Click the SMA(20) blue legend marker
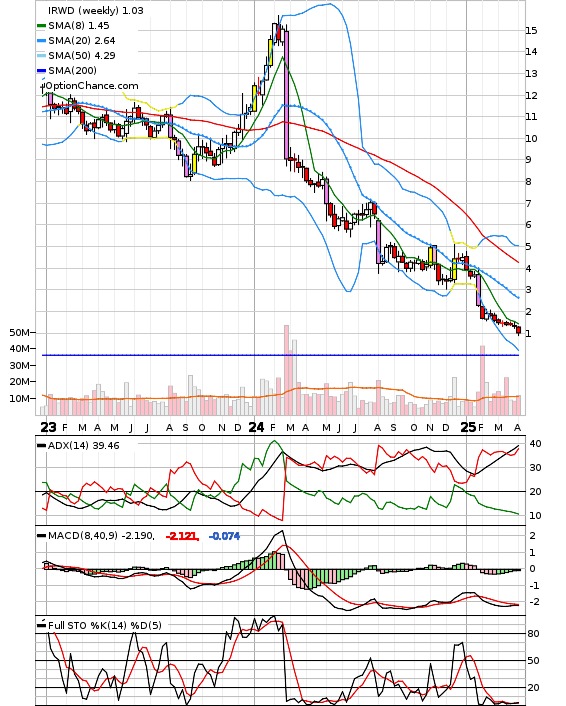566x706 pixels. coord(41,41)
